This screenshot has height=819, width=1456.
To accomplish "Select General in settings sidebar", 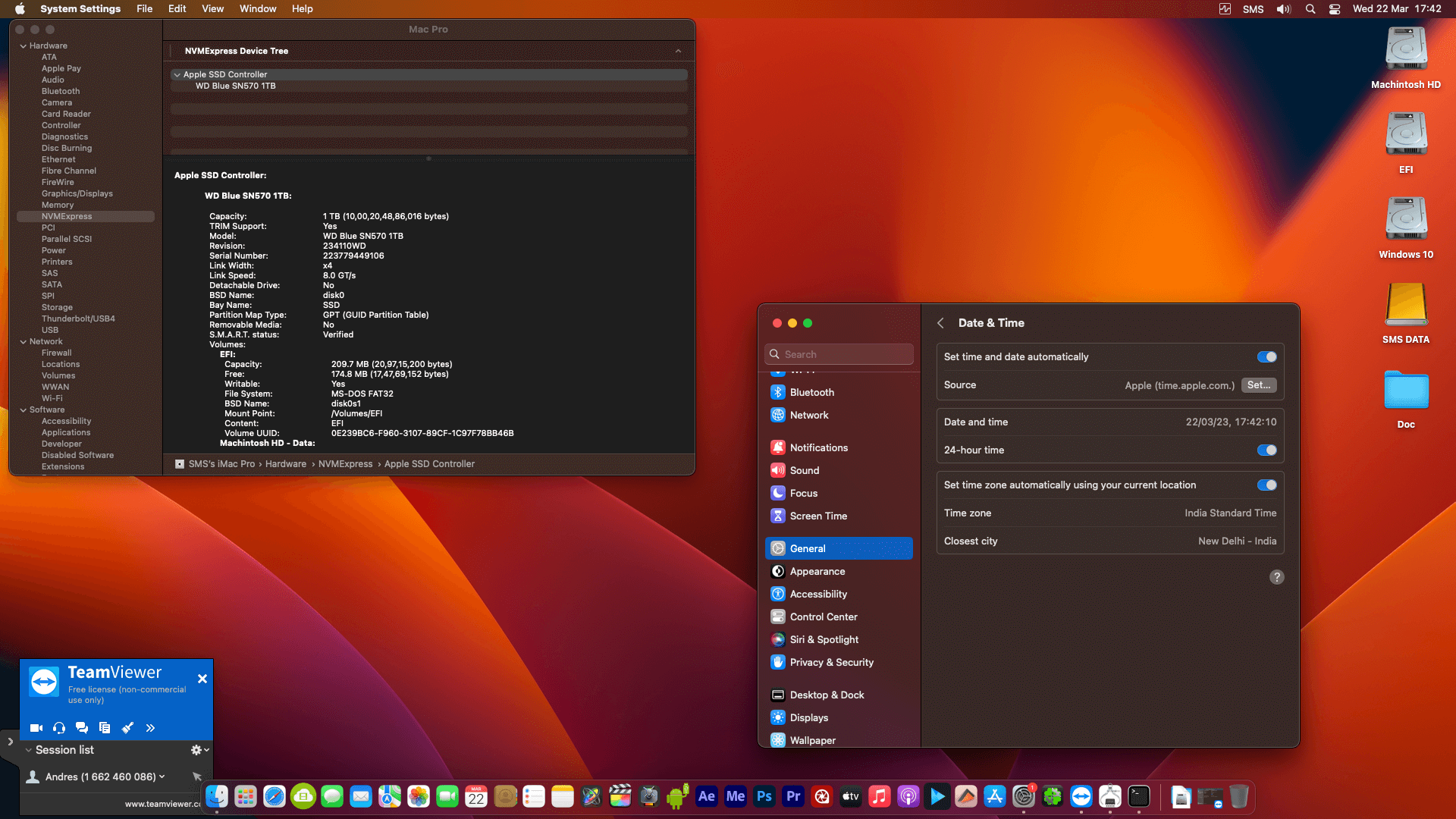I will (839, 548).
